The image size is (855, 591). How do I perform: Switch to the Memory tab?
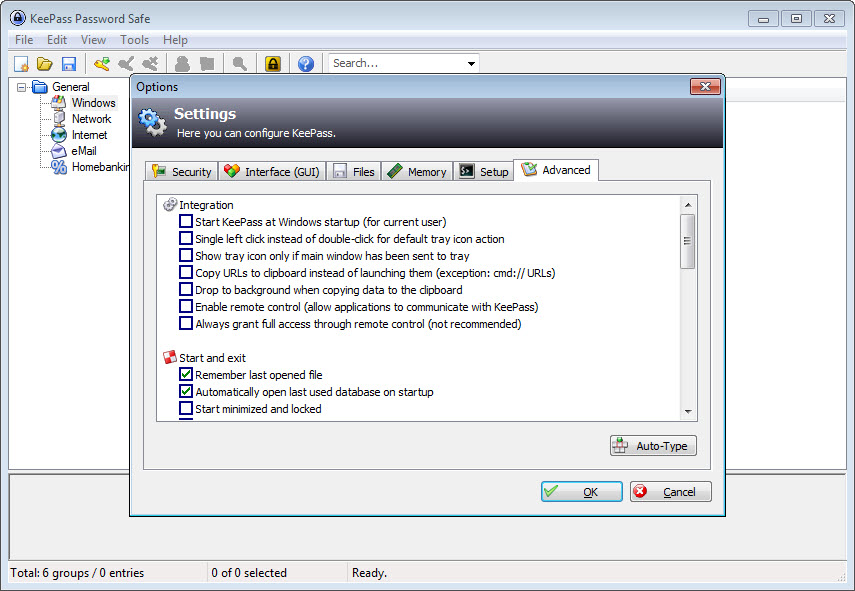417,171
